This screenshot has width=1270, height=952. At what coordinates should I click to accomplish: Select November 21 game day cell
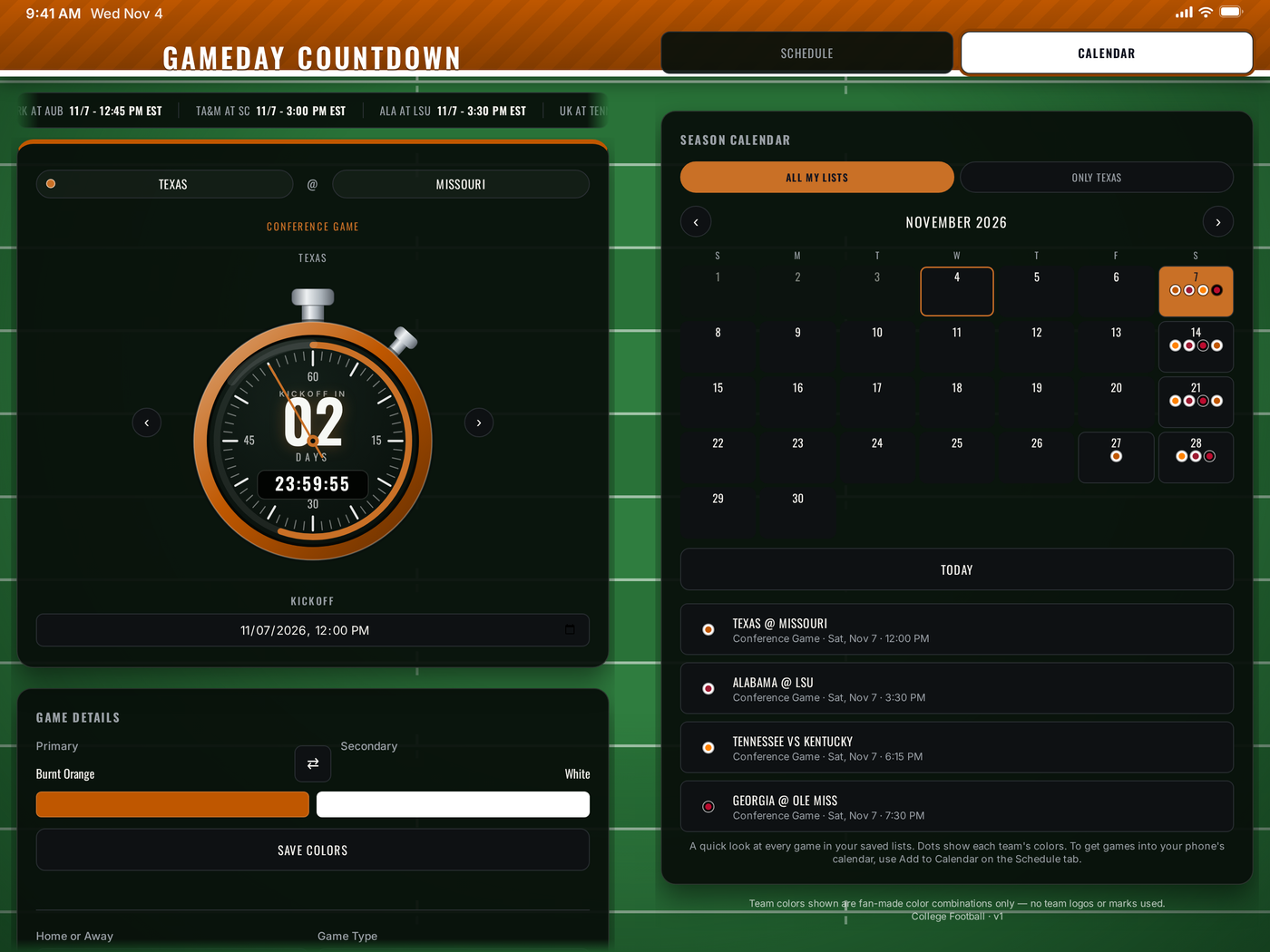pyautogui.click(x=1196, y=402)
